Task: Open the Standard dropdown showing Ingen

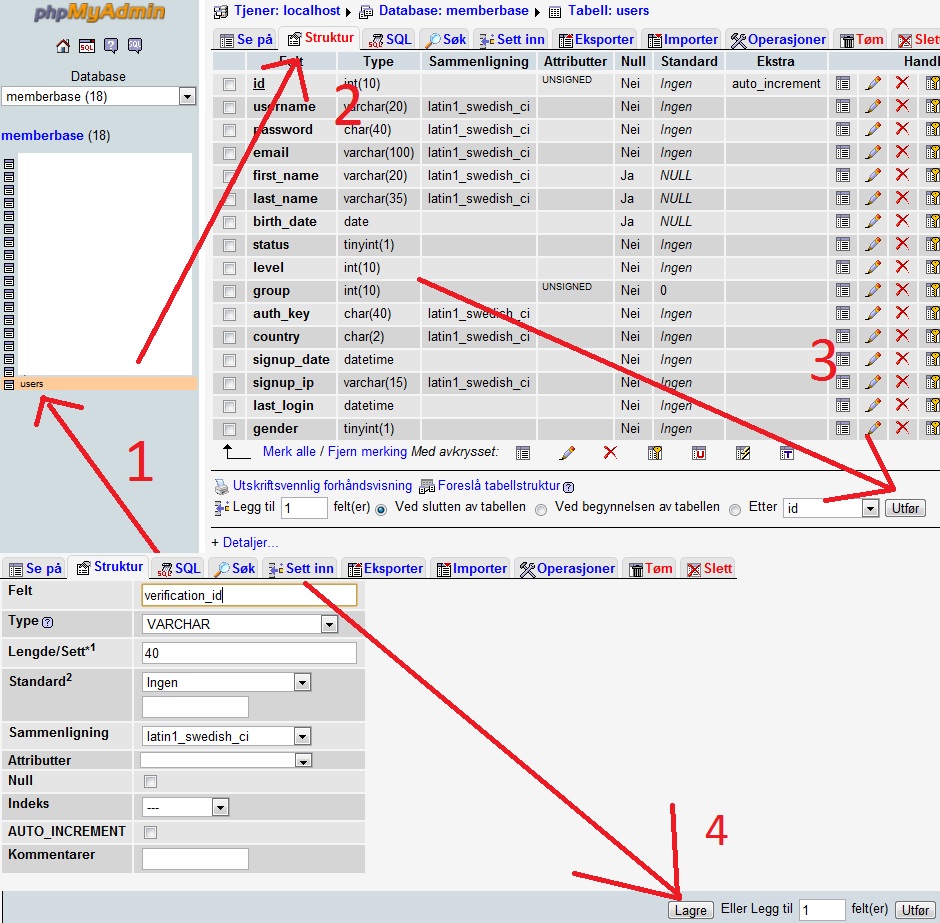Action: (x=226, y=682)
